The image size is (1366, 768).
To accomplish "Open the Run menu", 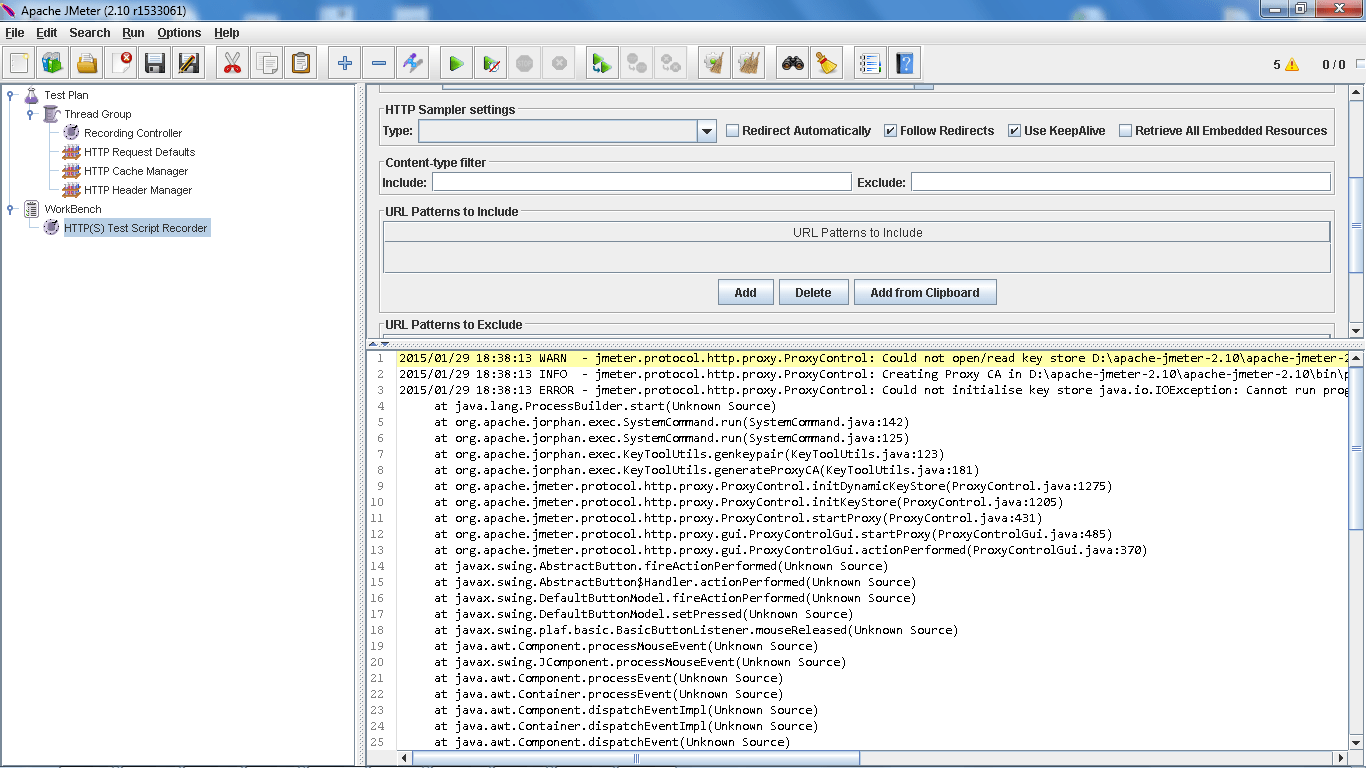I will click(x=132, y=32).
